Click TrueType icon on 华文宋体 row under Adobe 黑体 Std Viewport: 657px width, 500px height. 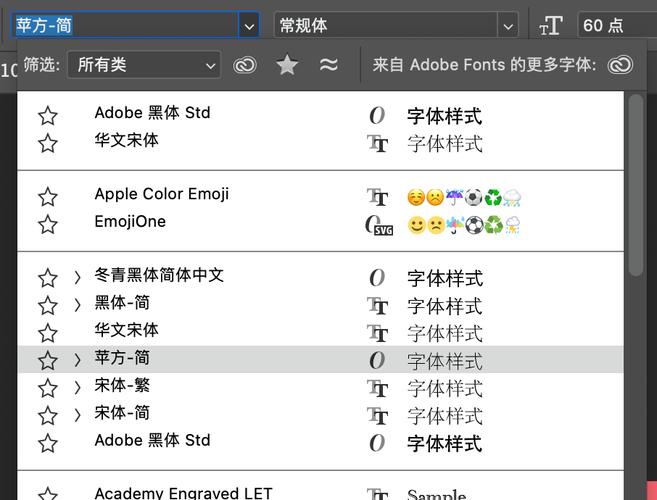point(378,143)
